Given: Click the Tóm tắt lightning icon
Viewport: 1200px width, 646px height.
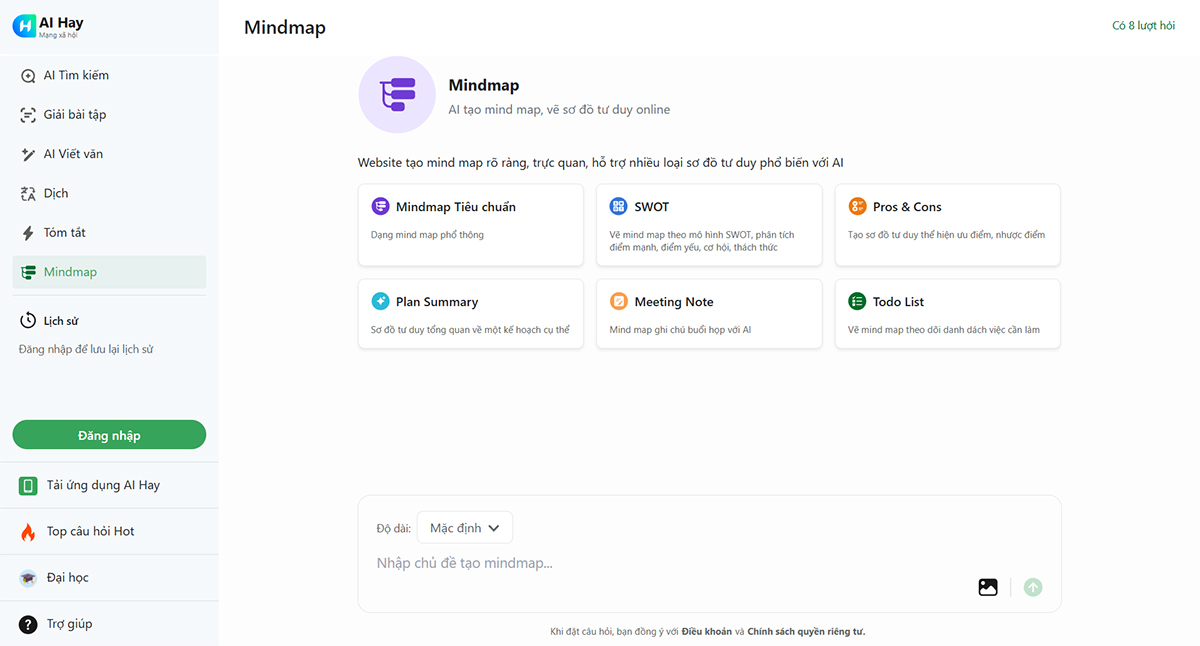Looking at the screenshot, I should [x=28, y=233].
